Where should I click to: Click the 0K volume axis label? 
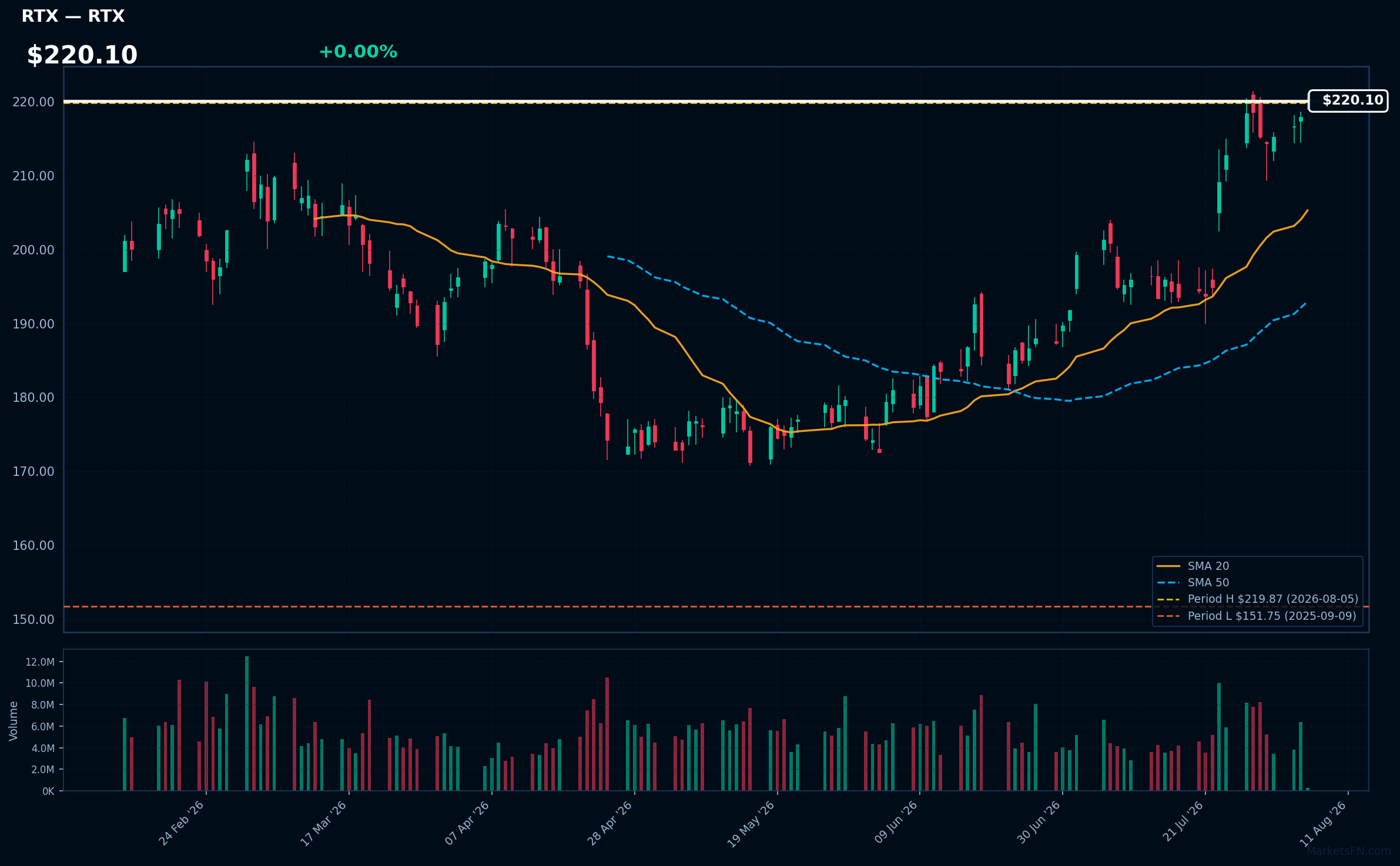[x=48, y=791]
